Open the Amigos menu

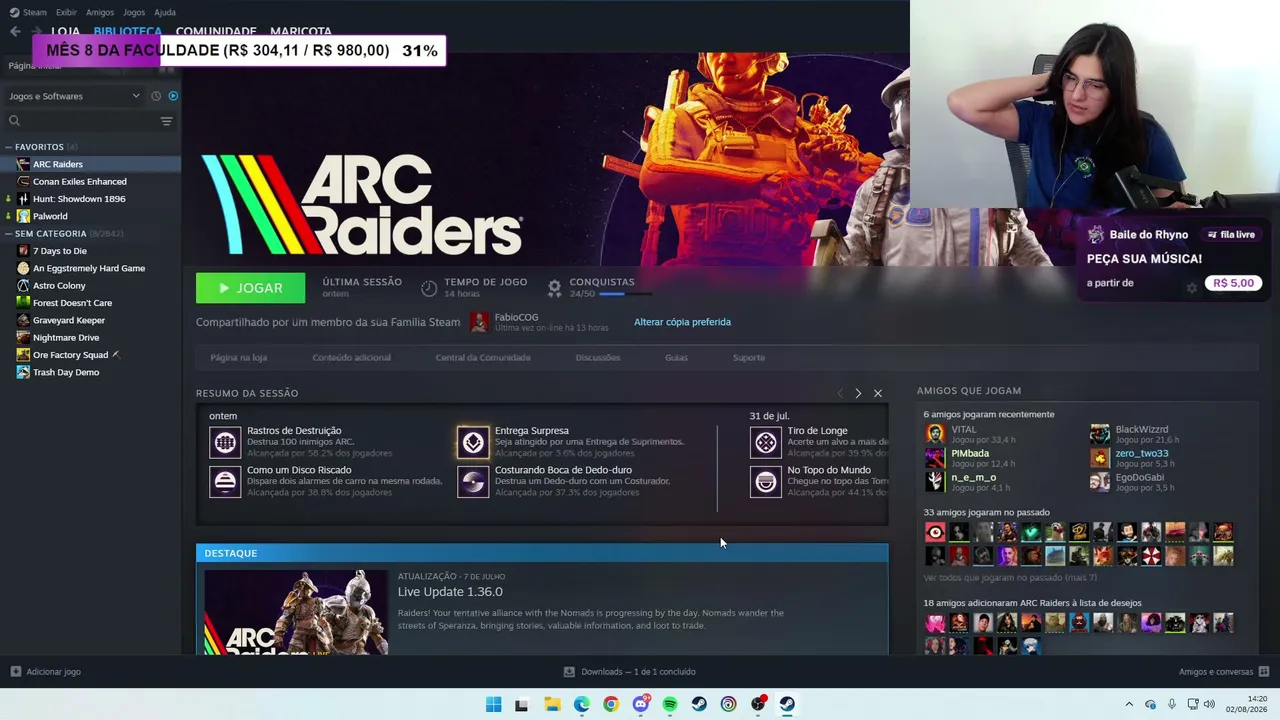click(x=100, y=12)
